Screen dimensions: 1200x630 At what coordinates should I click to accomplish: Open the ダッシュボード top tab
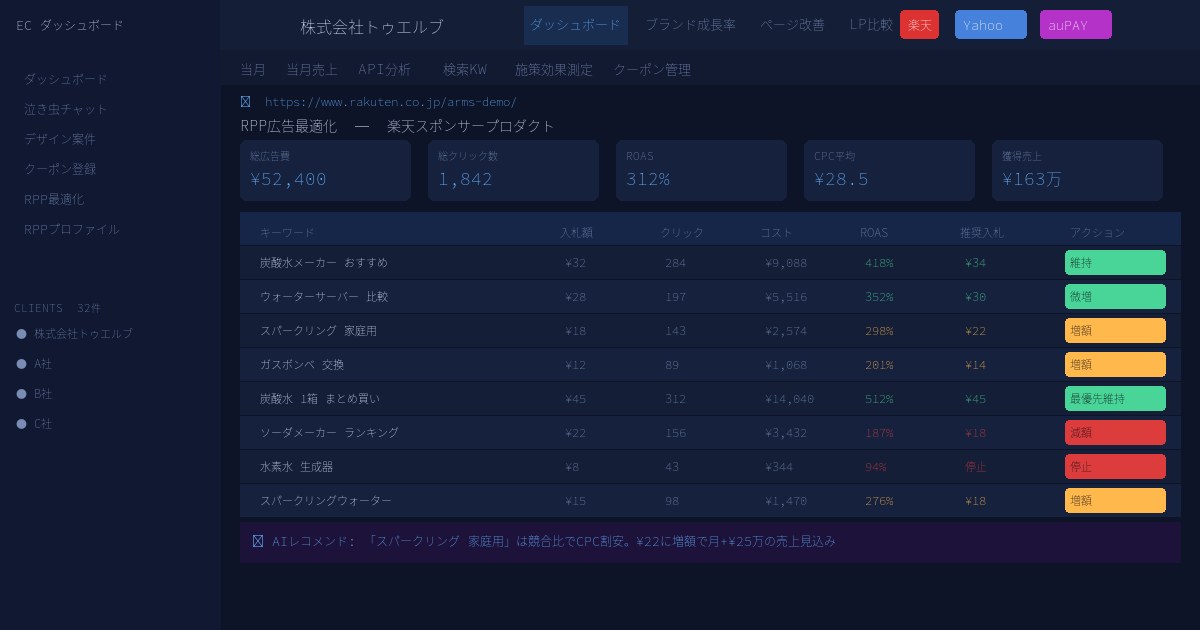575,25
